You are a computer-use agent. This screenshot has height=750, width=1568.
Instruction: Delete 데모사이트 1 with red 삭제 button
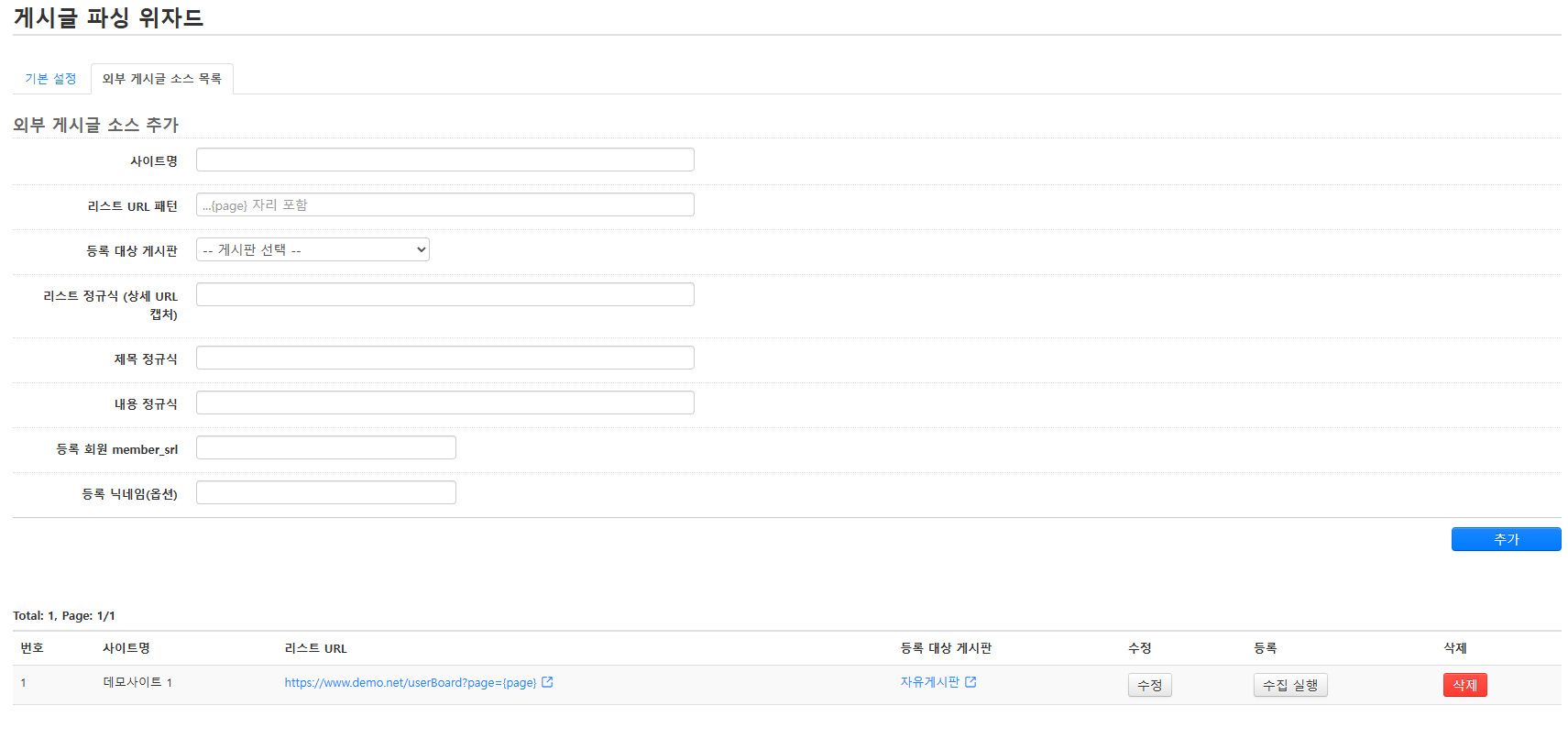click(x=1464, y=685)
